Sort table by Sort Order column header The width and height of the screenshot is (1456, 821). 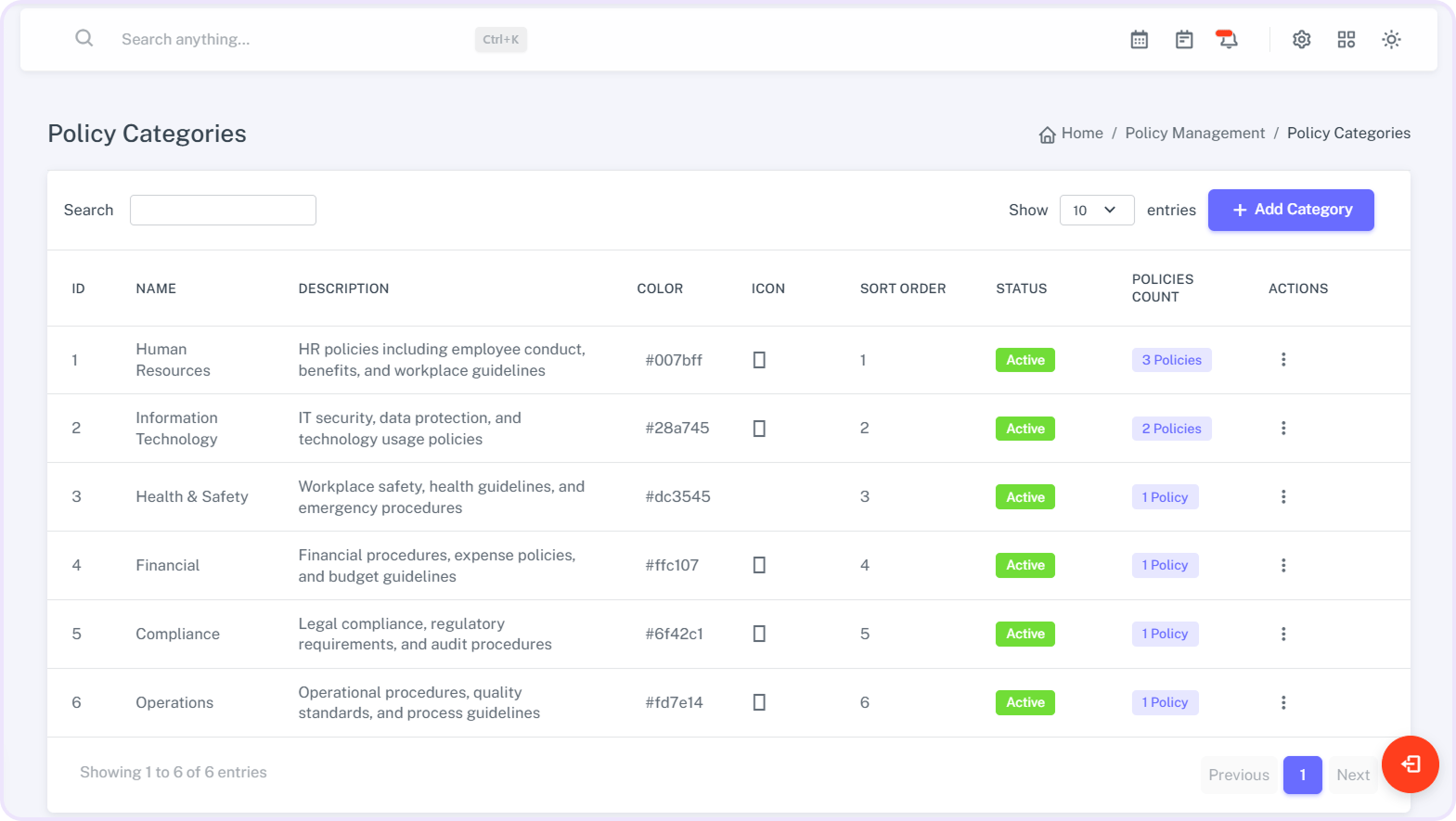pyautogui.click(x=902, y=289)
